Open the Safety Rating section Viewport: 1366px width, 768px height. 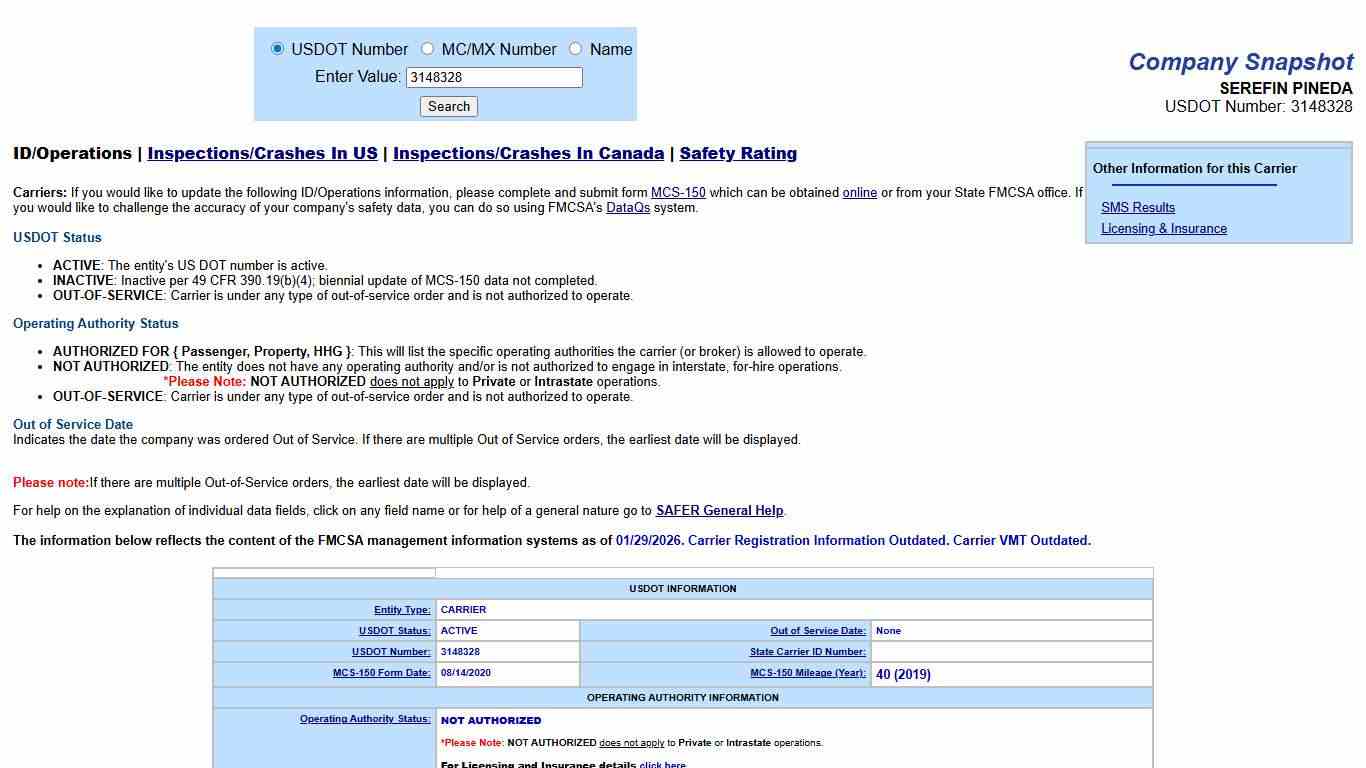click(x=738, y=153)
